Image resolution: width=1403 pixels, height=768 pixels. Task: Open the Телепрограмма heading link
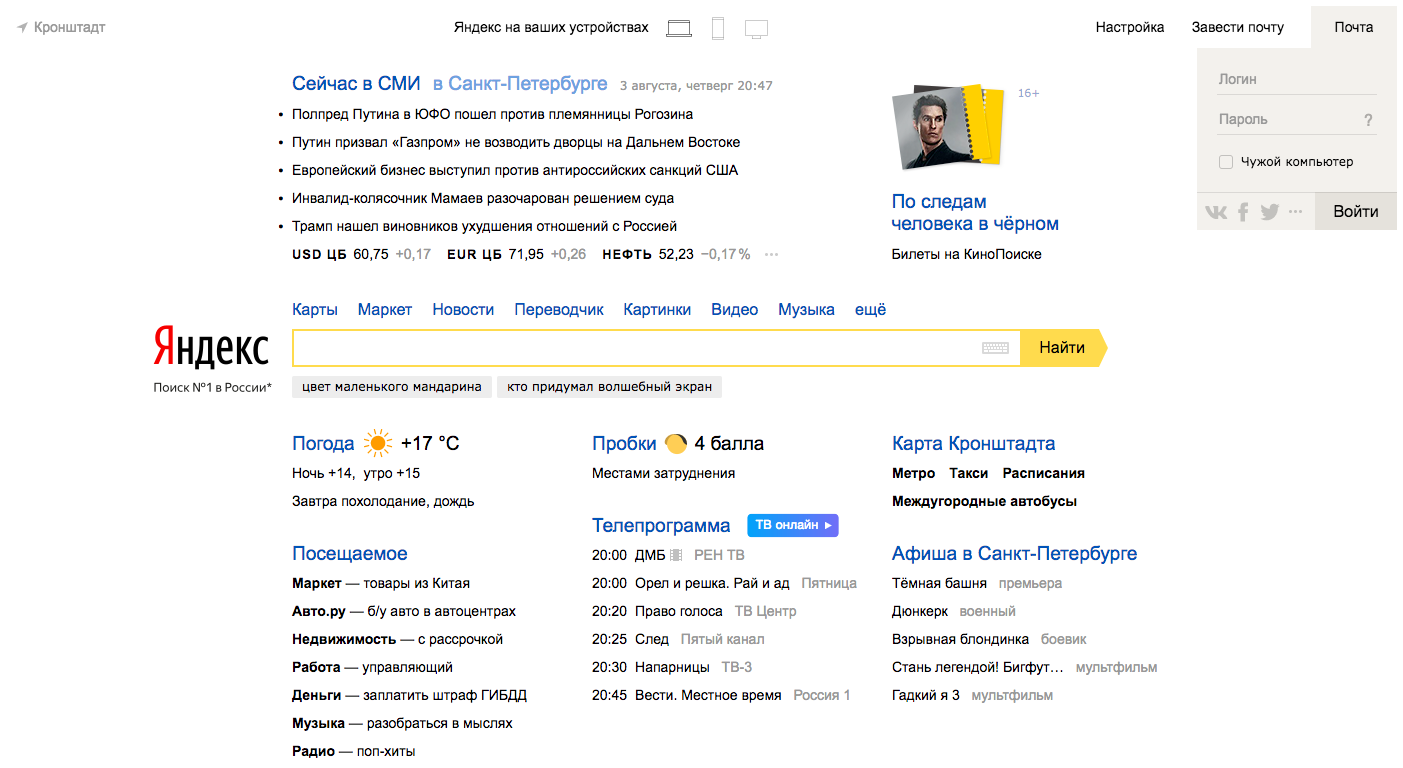coord(661,525)
